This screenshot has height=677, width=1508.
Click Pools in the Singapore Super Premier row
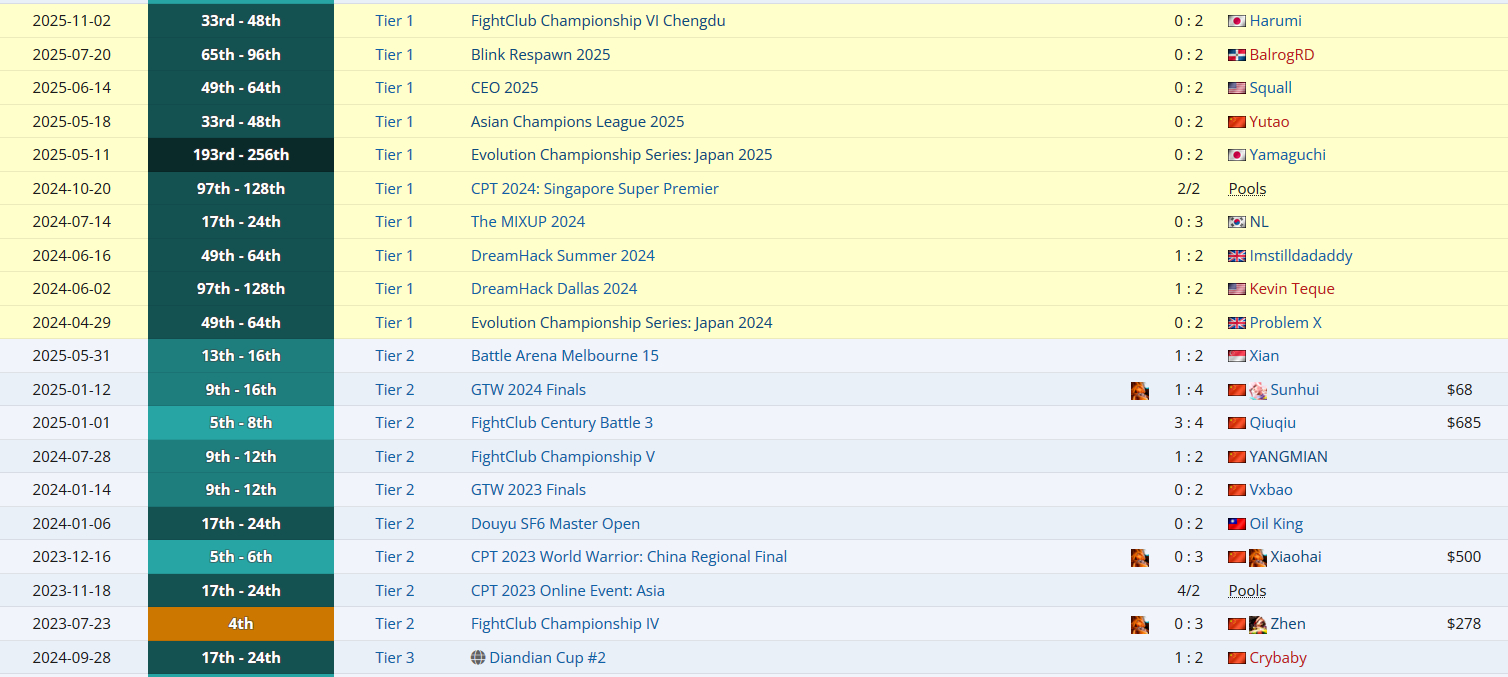coord(1247,189)
